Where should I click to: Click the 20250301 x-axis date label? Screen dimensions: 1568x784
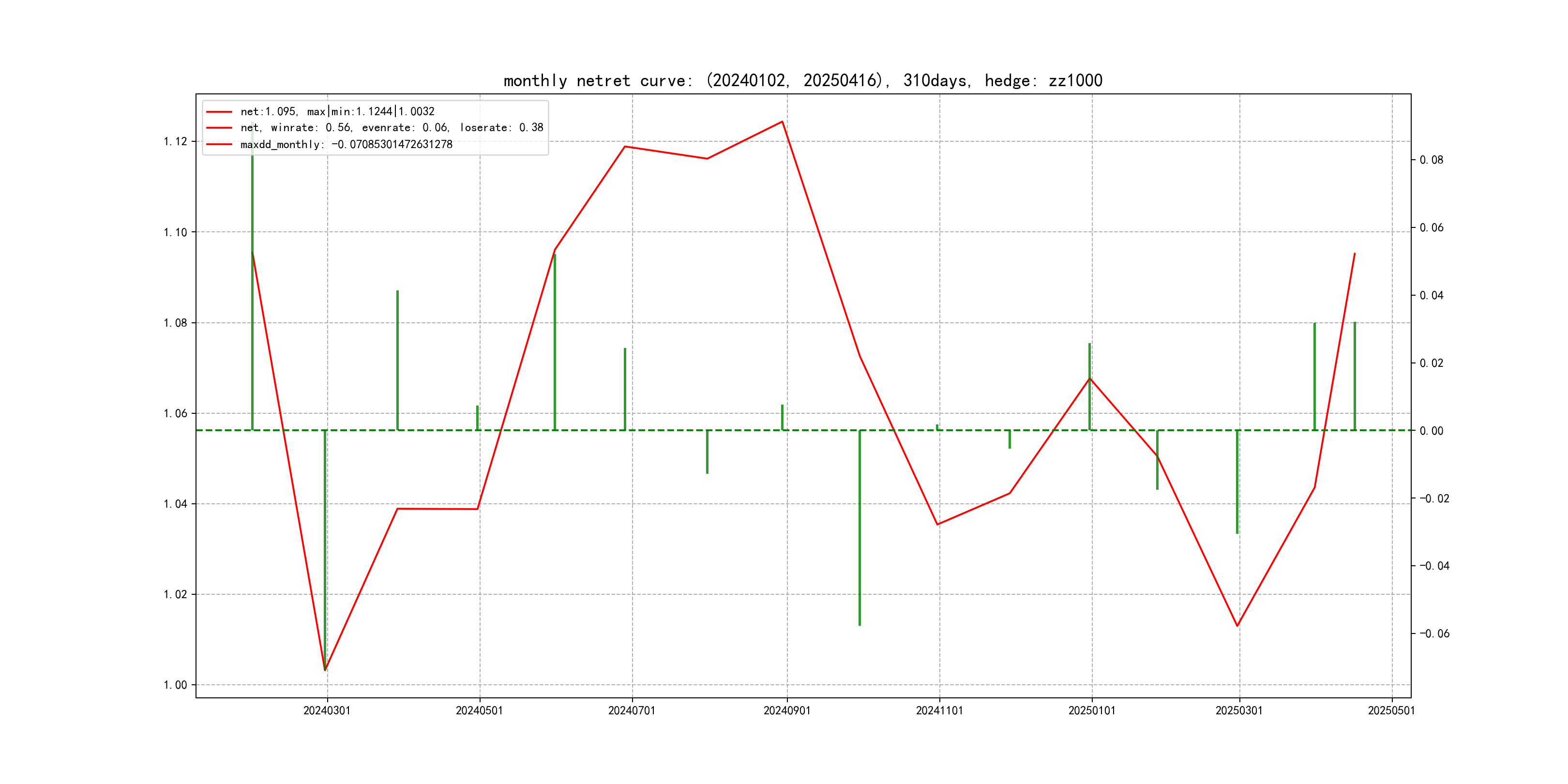click(x=1239, y=710)
